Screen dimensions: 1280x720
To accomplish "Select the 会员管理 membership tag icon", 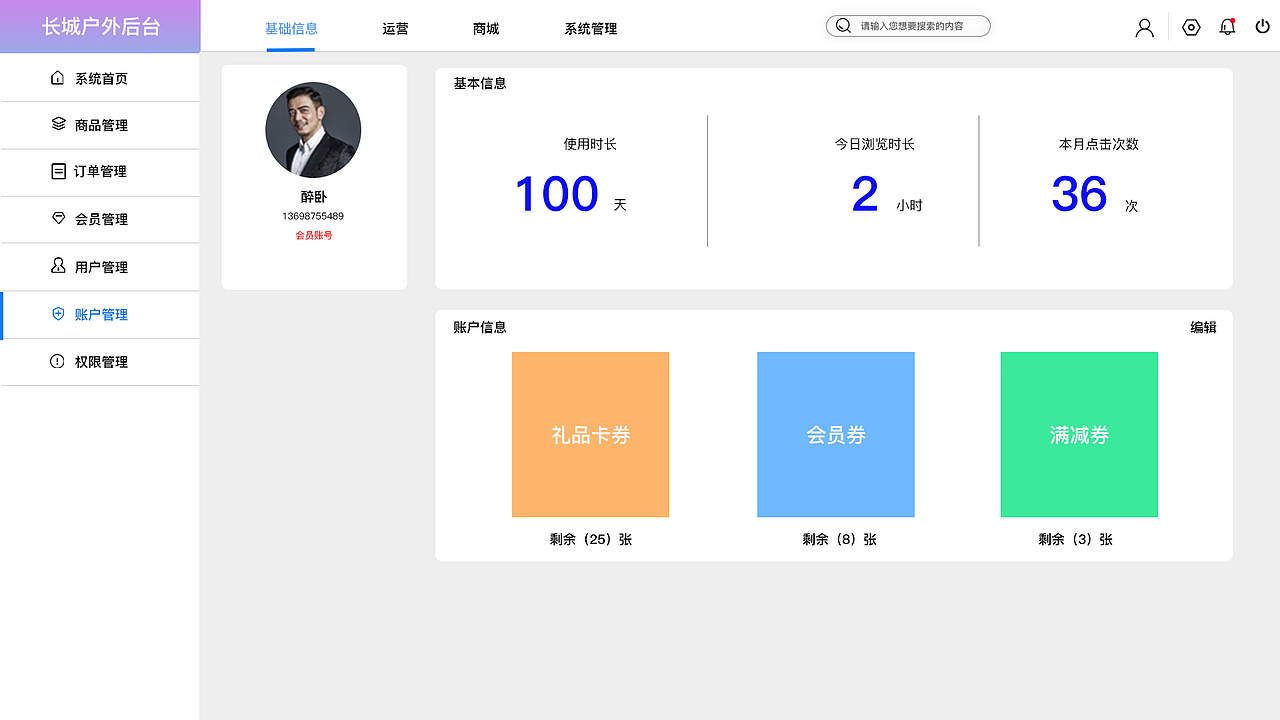I will tap(58, 219).
